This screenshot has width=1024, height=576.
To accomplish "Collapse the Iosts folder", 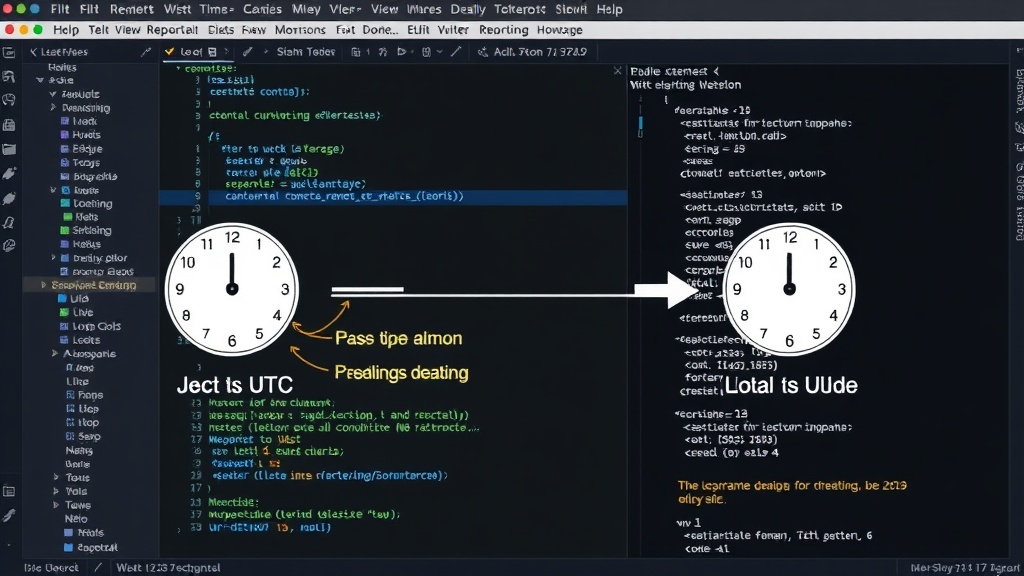I will coord(53,190).
